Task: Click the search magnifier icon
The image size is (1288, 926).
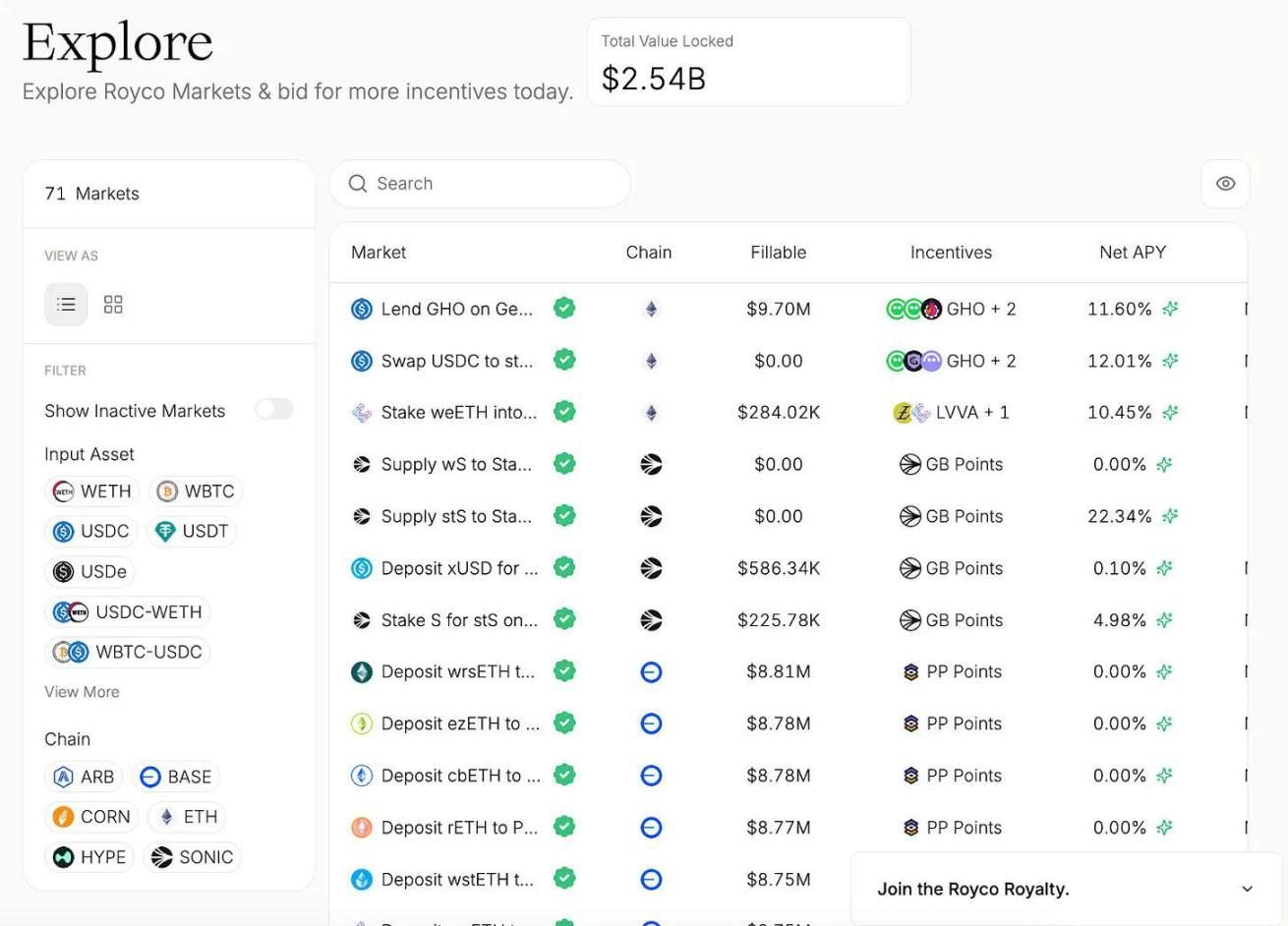Action: coord(358,184)
